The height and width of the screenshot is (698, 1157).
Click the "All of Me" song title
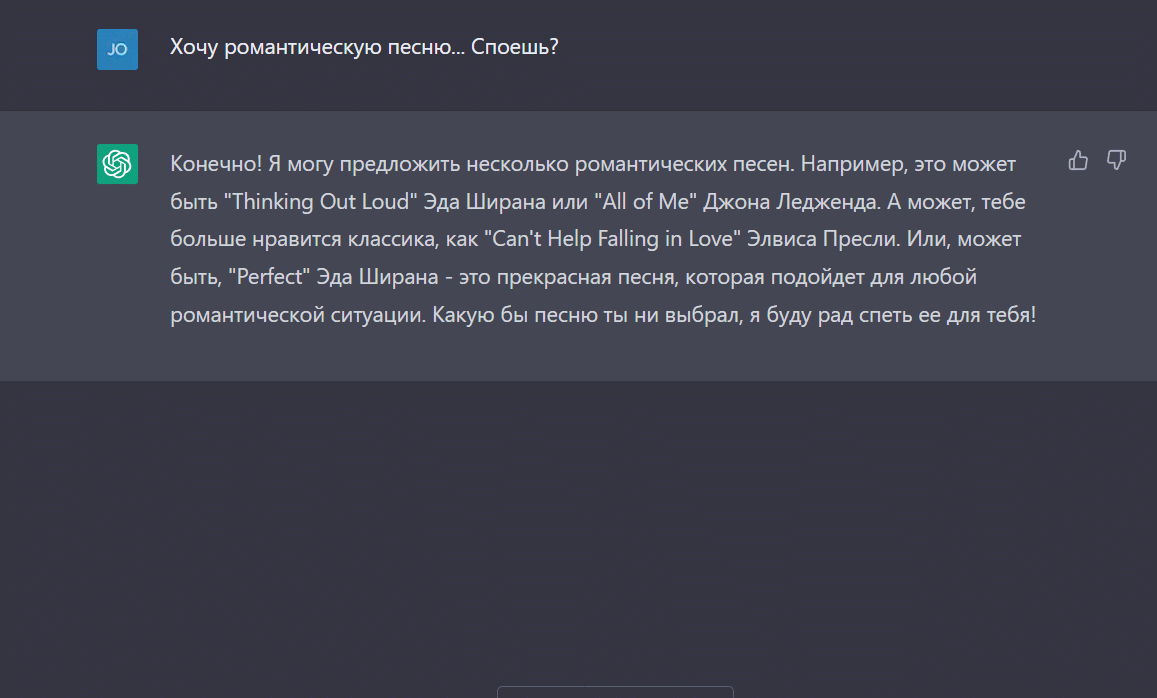[645, 202]
